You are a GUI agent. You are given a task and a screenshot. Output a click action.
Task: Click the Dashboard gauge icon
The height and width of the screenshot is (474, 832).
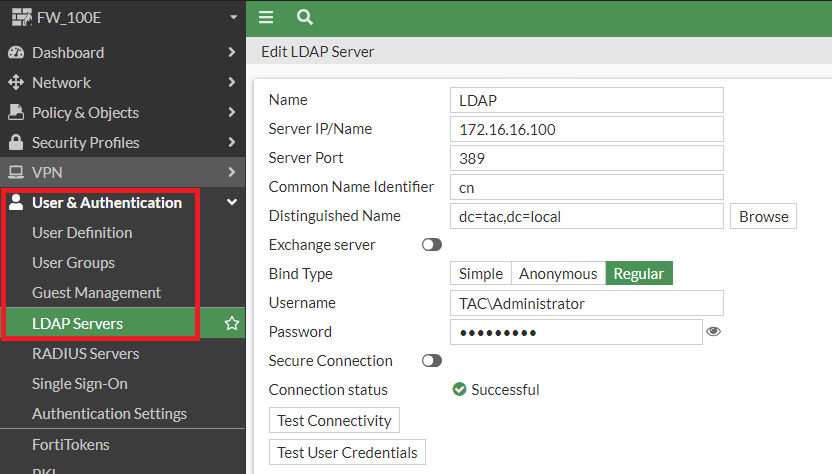pyautogui.click(x=16, y=52)
